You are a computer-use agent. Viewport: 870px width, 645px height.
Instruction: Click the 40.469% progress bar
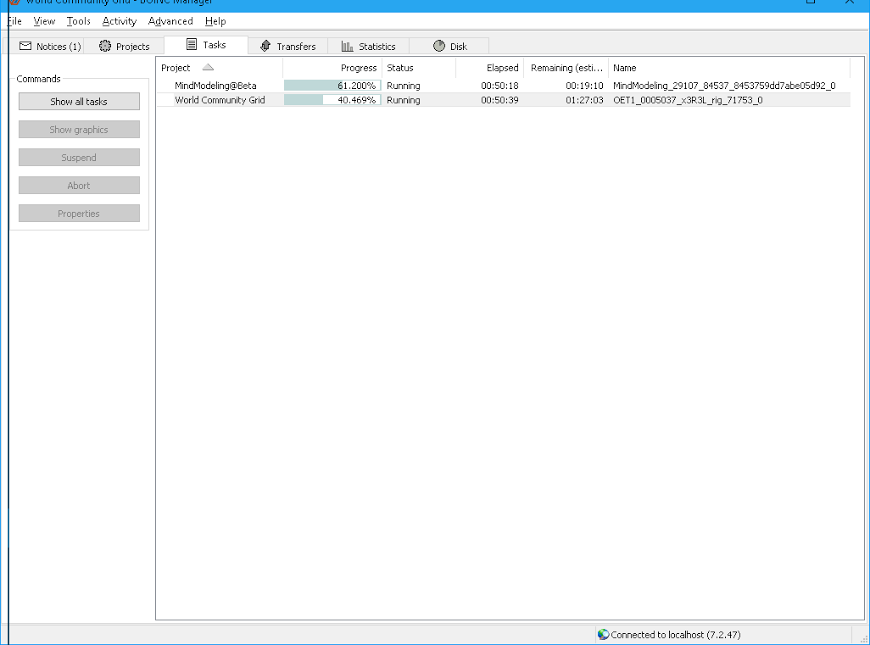[332, 100]
